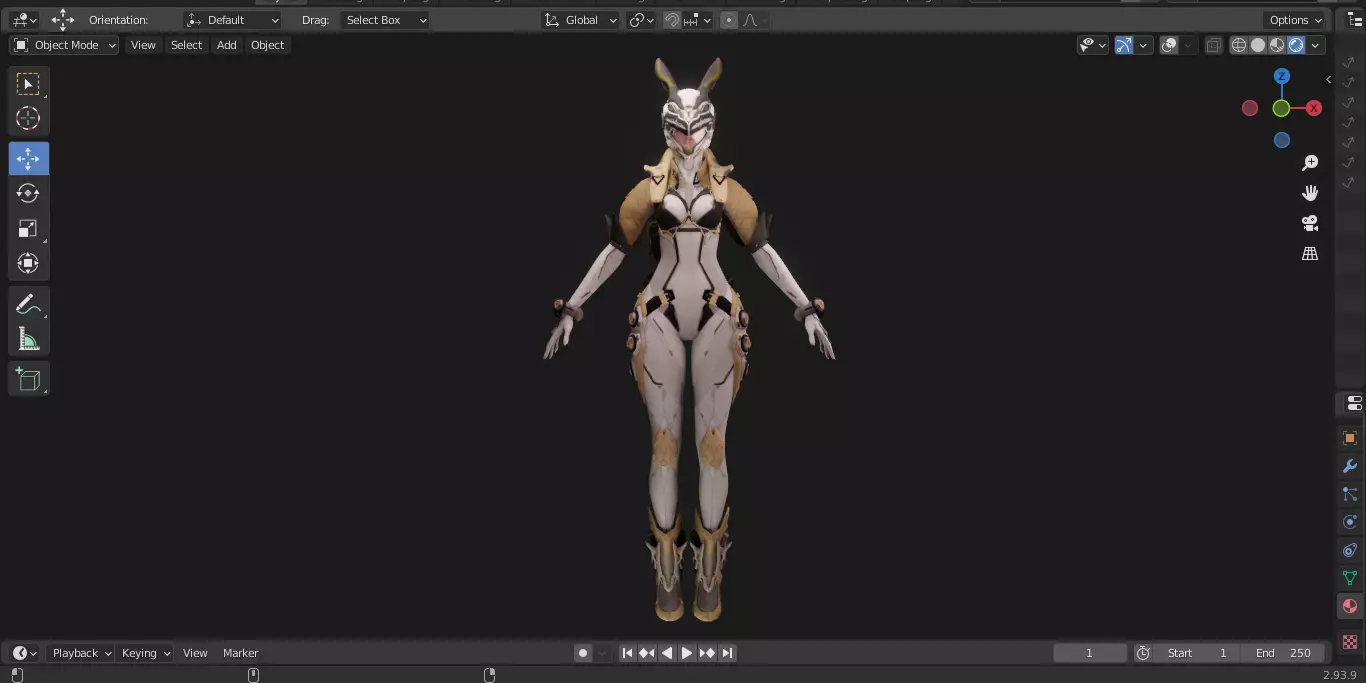Open the Options dropdown

1295,20
